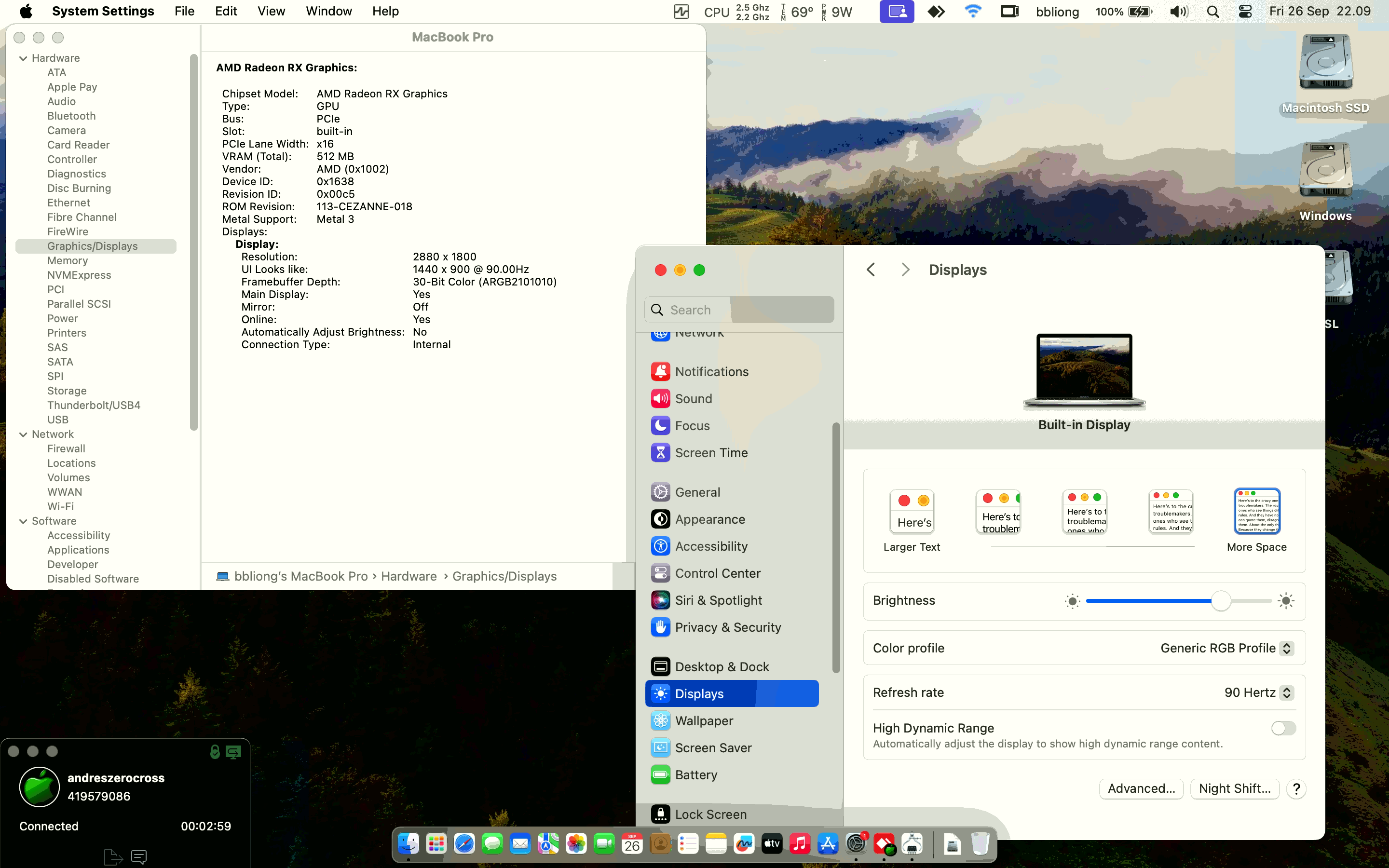The image size is (1389, 868).
Task: Select Bluetooth in System Information sidebar
Action: pos(71,116)
